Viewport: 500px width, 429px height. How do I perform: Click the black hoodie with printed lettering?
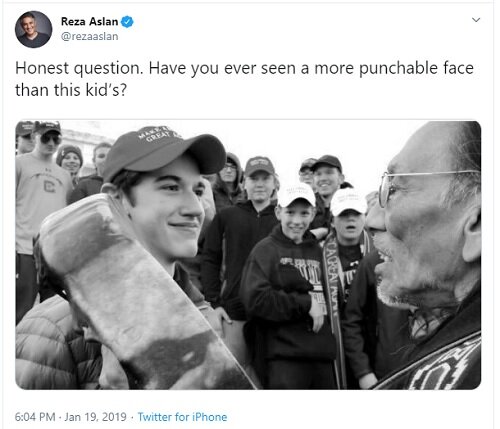[x=287, y=293]
